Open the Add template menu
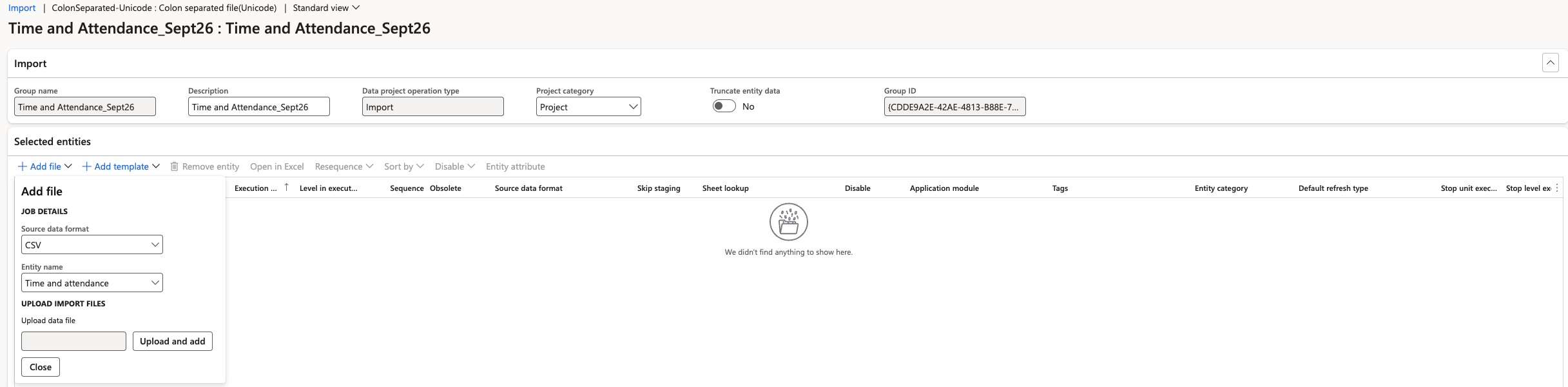Viewport: 1568px width, 387px height. point(121,166)
